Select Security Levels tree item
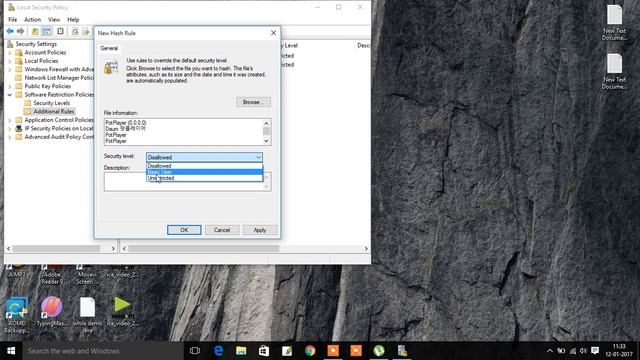 pyautogui.click(x=51, y=103)
